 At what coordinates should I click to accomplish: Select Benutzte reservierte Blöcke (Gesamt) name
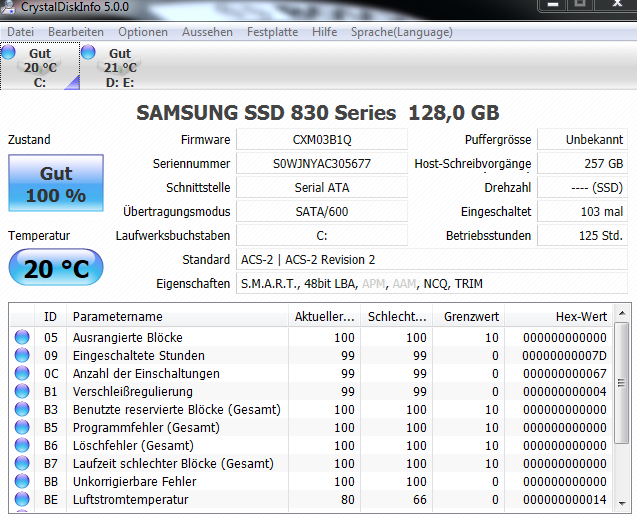[177, 409]
